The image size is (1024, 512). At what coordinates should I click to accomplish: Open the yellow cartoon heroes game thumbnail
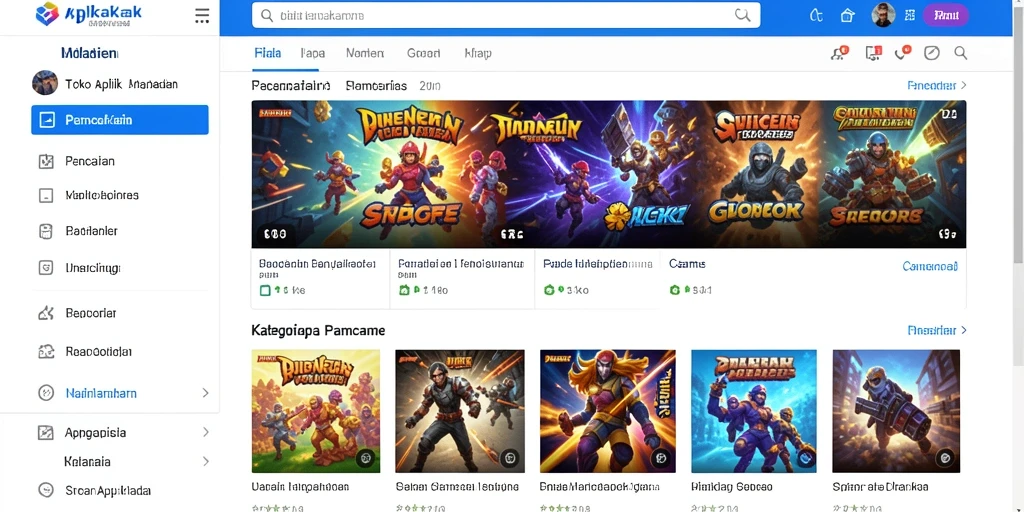(x=315, y=411)
